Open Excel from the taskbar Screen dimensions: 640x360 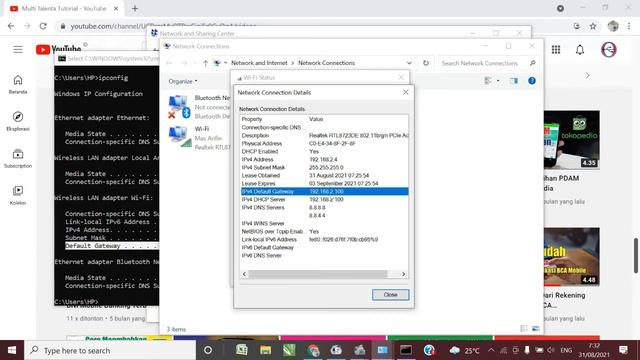pos(242,350)
